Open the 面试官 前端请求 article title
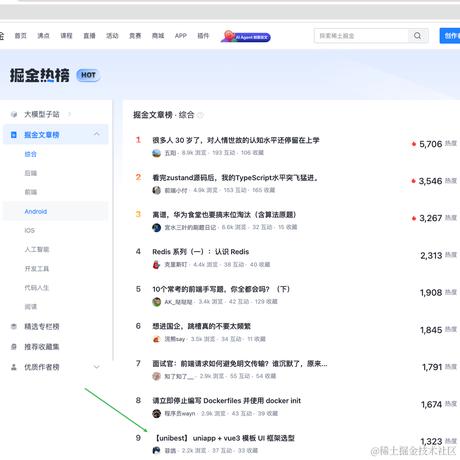Image resolution: width=460 pixels, height=460 pixels. pyautogui.click(x=240, y=363)
